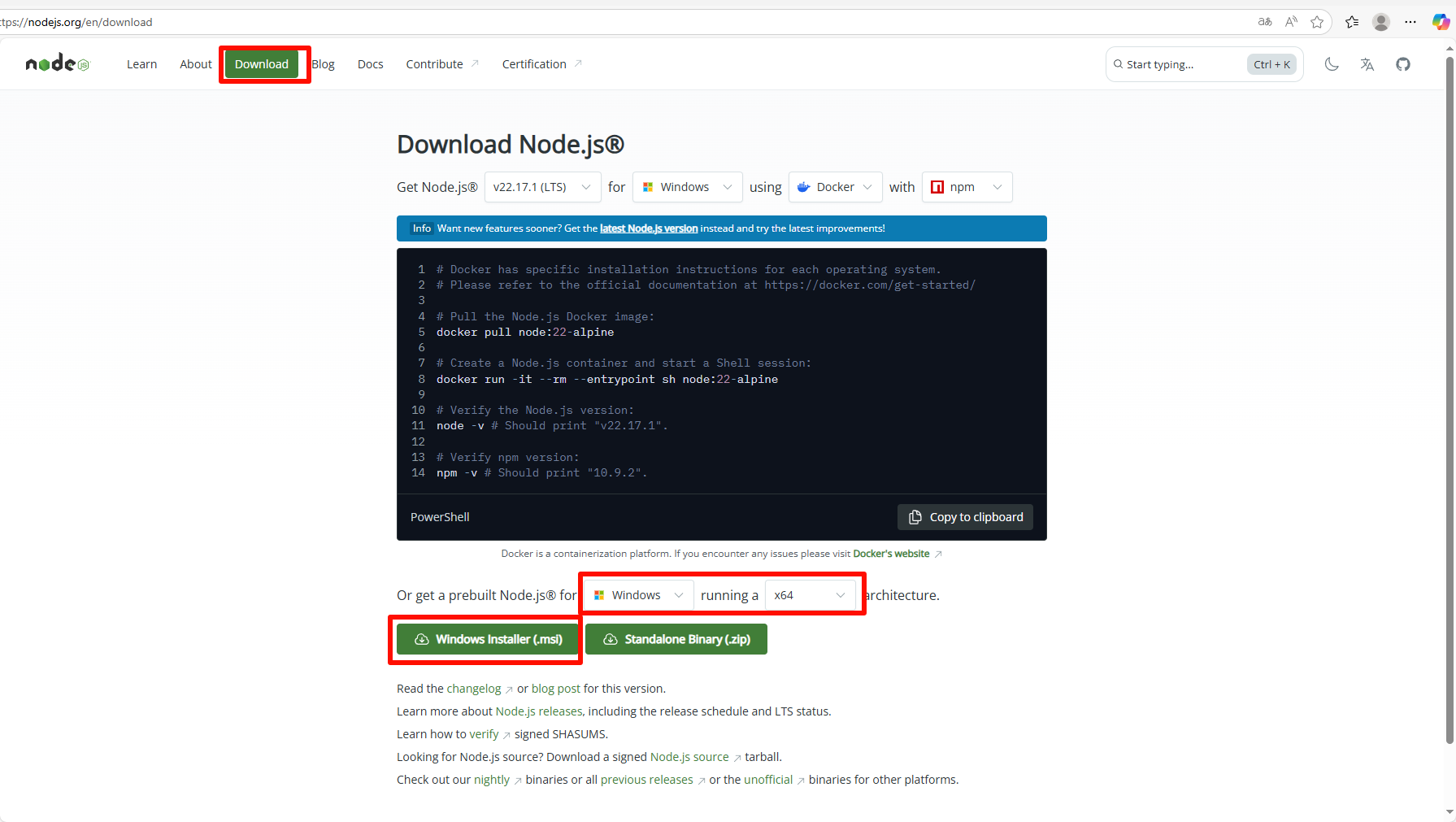Open the changelog link
Image resolution: width=1456 pixels, height=822 pixels.
point(479,689)
